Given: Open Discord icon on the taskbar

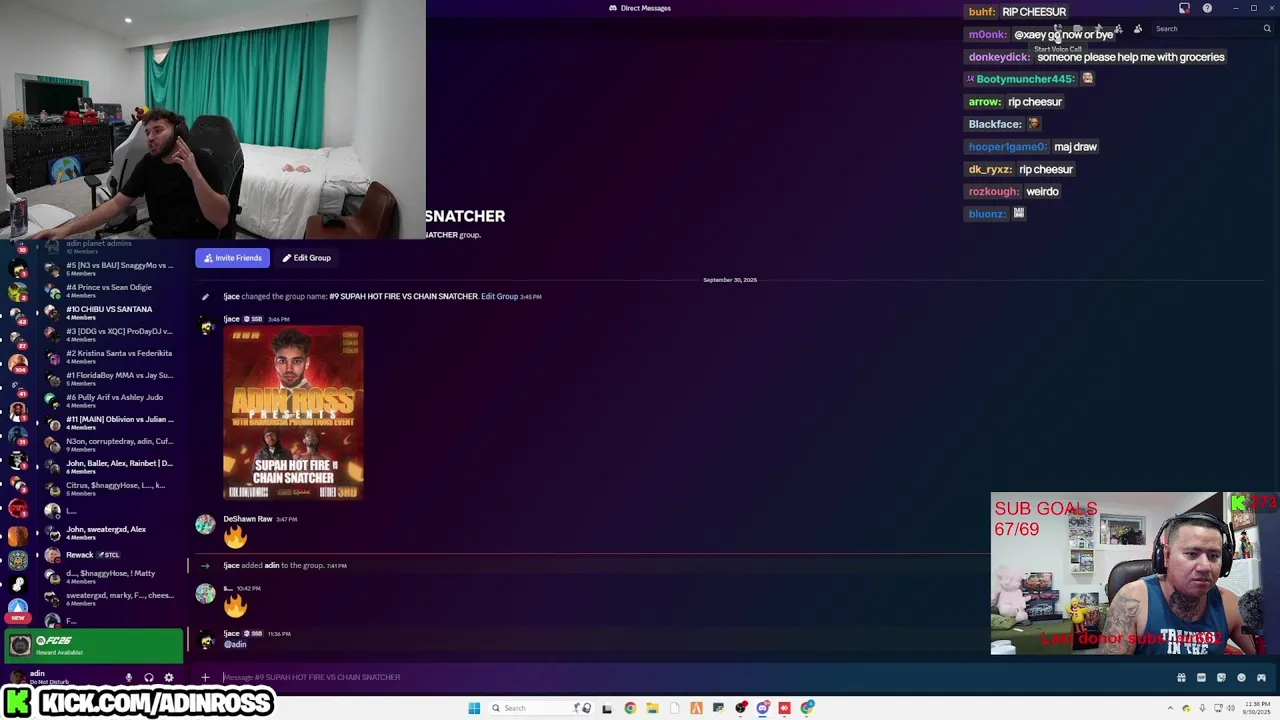Looking at the screenshot, I should coord(763,708).
